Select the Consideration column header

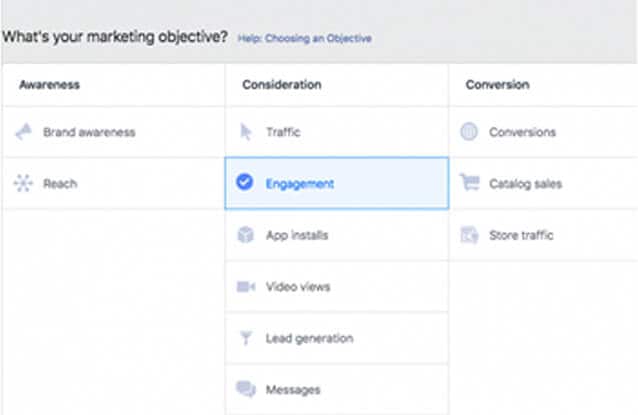click(281, 85)
